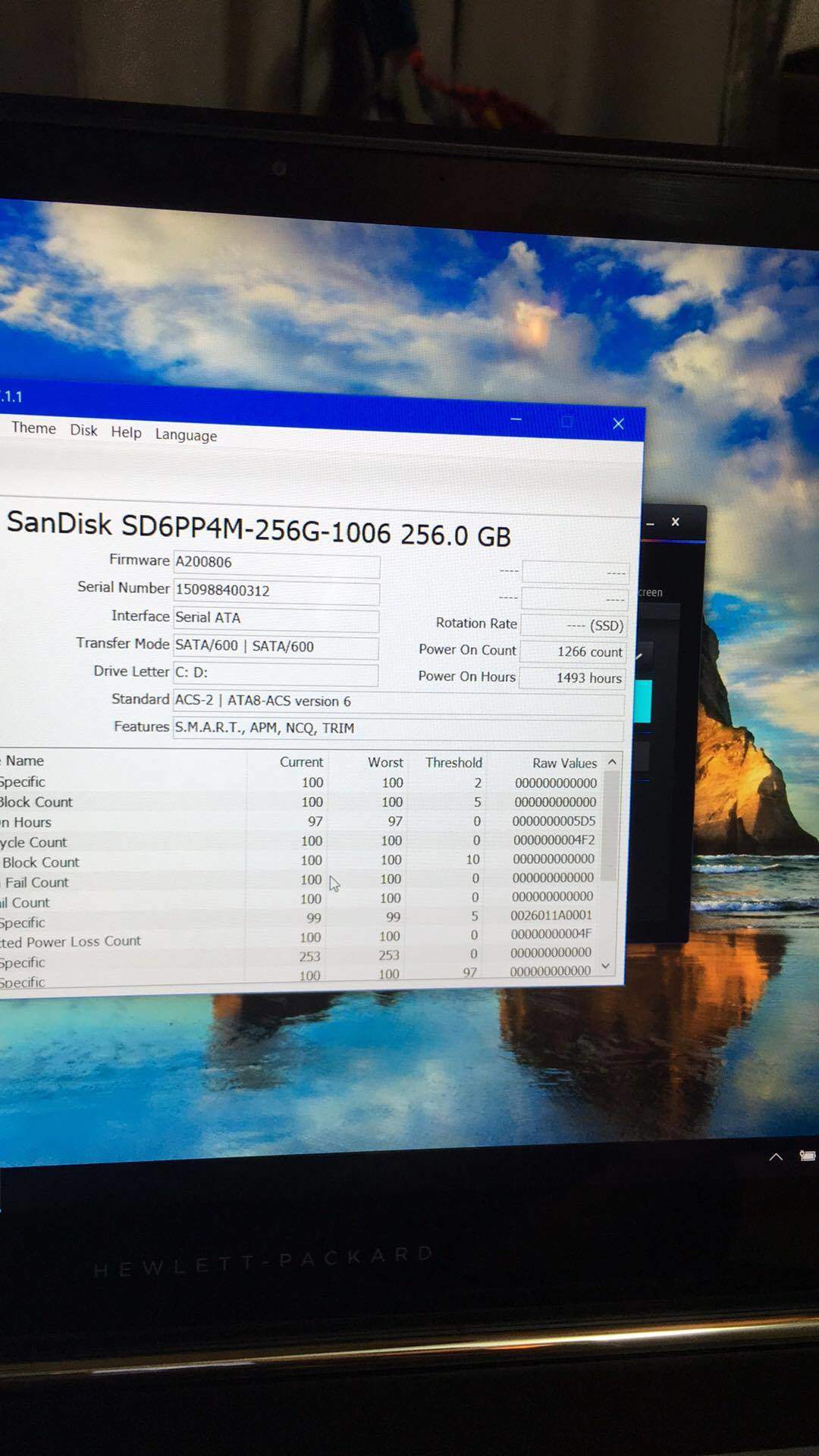This screenshot has height=1456, width=819.
Task: Click the Drive Letter label
Action: [x=131, y=672]
